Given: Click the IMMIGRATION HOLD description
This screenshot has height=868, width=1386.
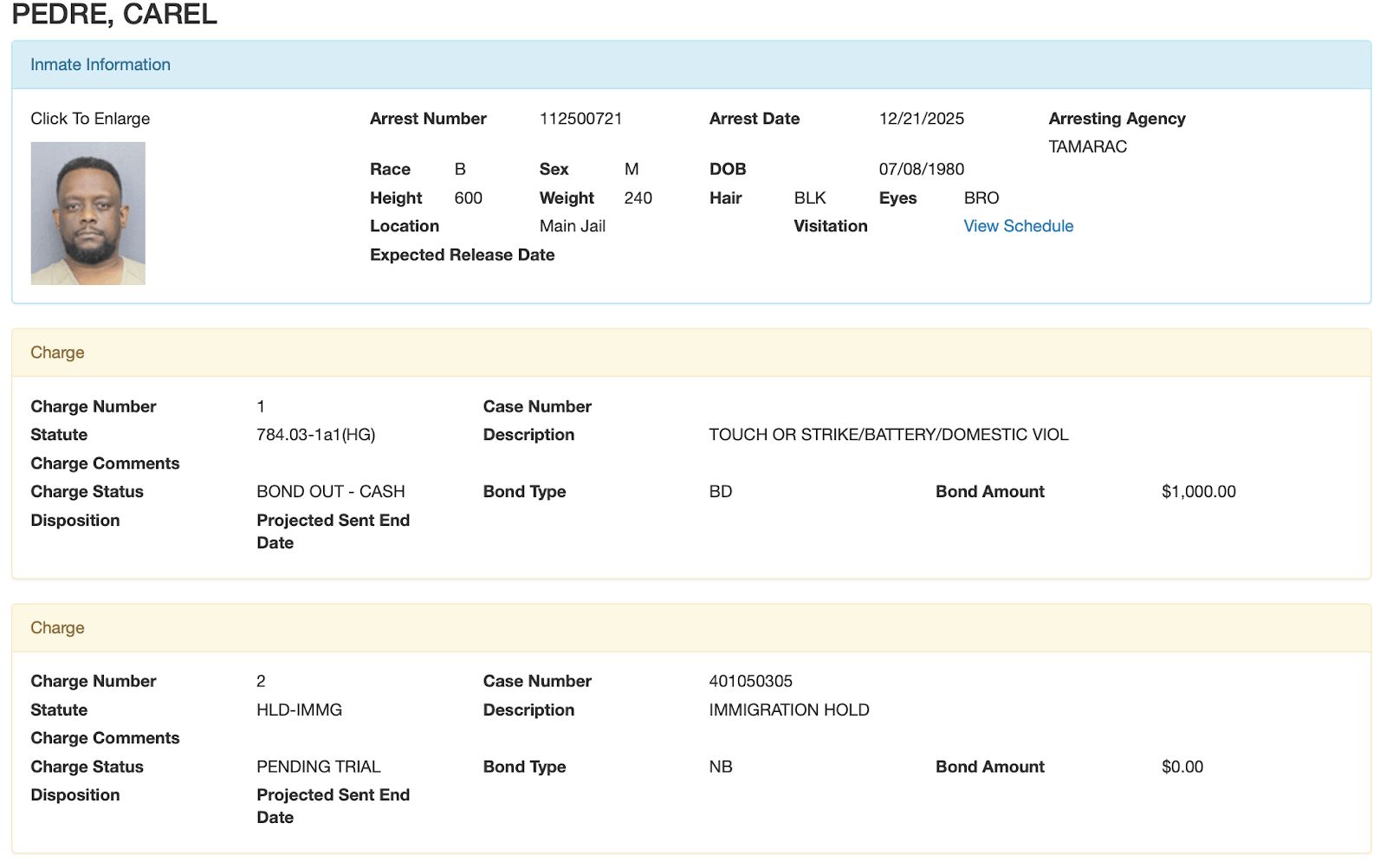Looking at the screenshot, I should [788, 709].
